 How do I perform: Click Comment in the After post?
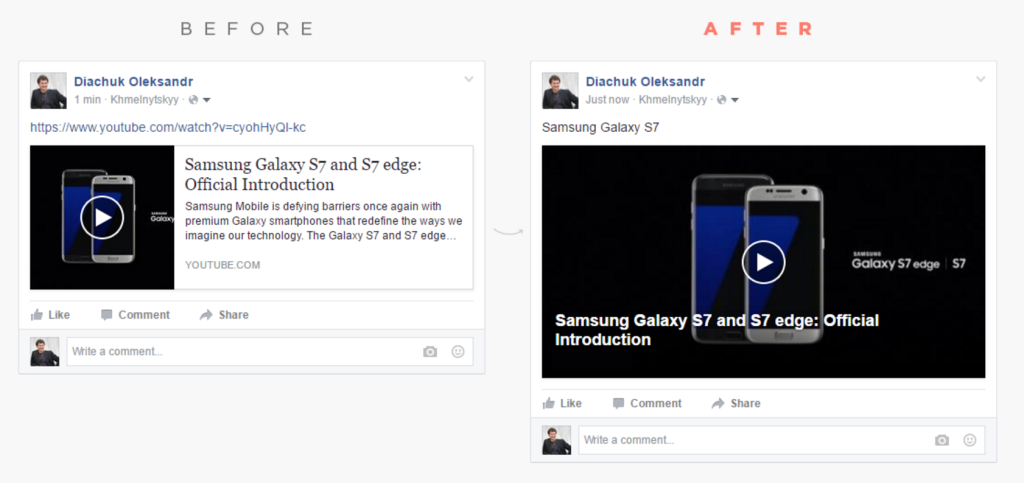pyautogui.click(x=647, y=403)
